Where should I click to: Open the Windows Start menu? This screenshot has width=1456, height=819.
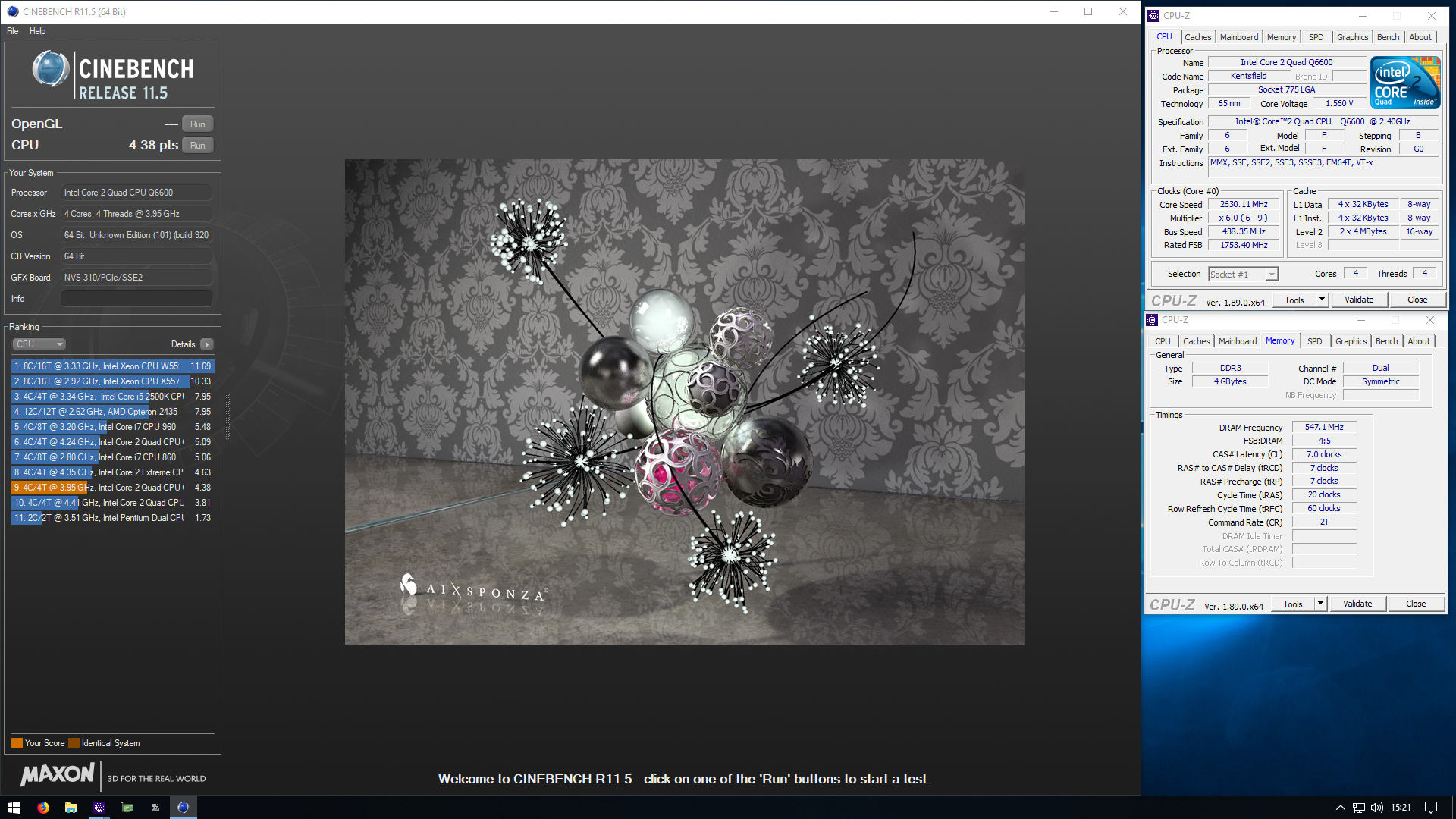coord(14,808)
